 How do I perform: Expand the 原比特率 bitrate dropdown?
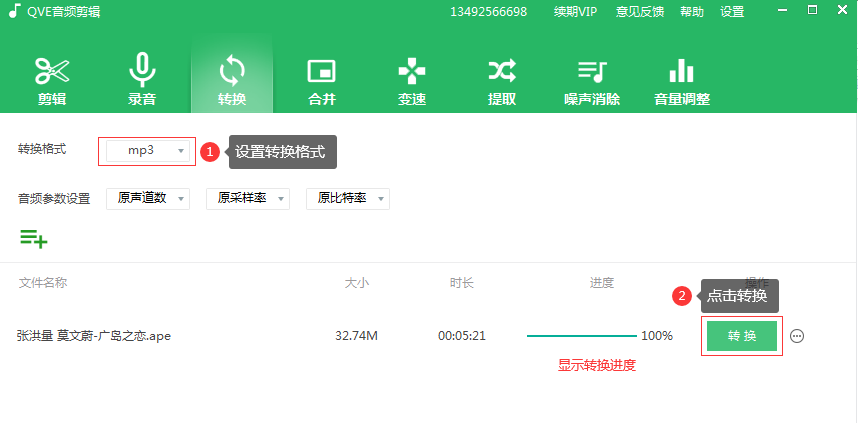pyautogui.click(x=348, y=199)
